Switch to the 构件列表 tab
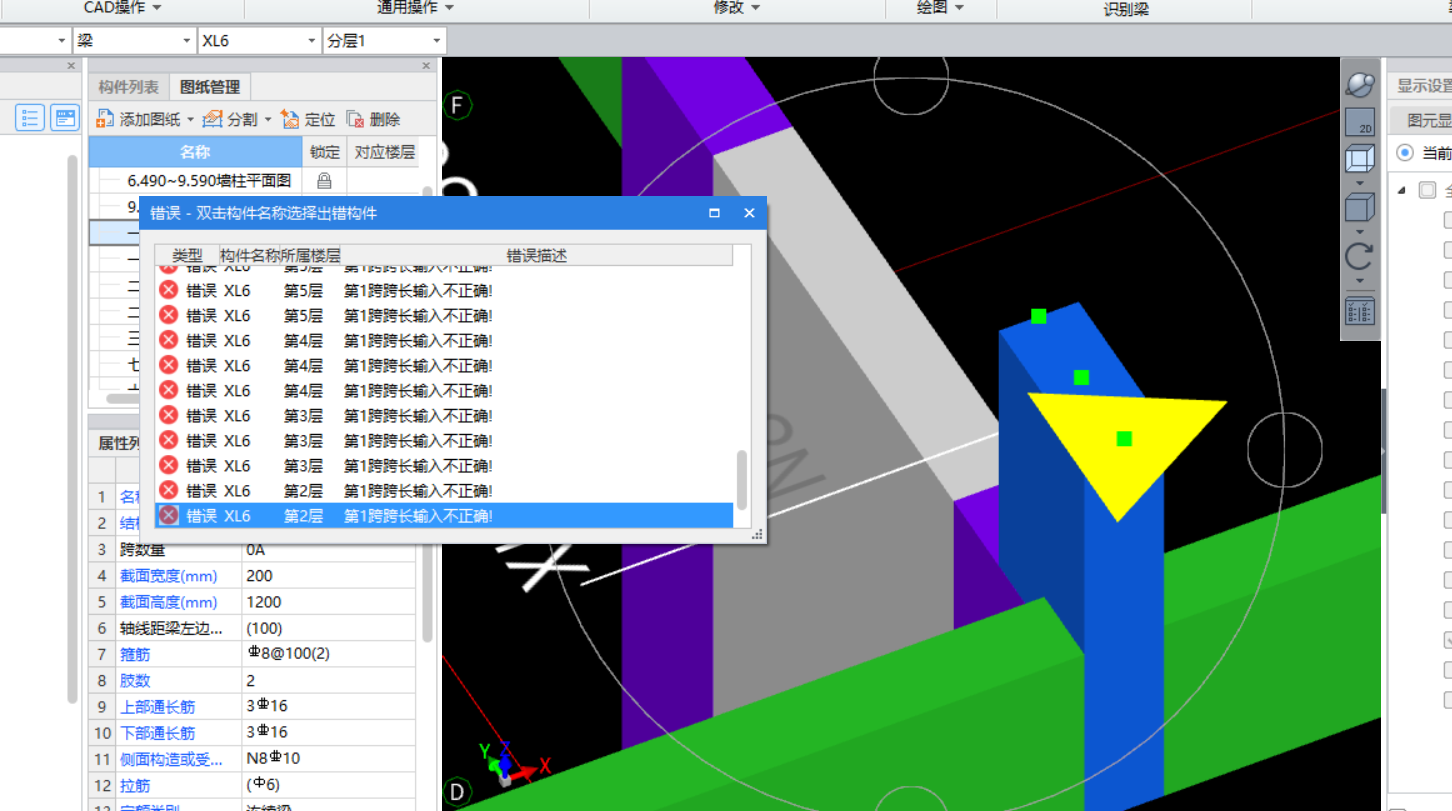This screenshot has width=1452, height=811. 127,87
